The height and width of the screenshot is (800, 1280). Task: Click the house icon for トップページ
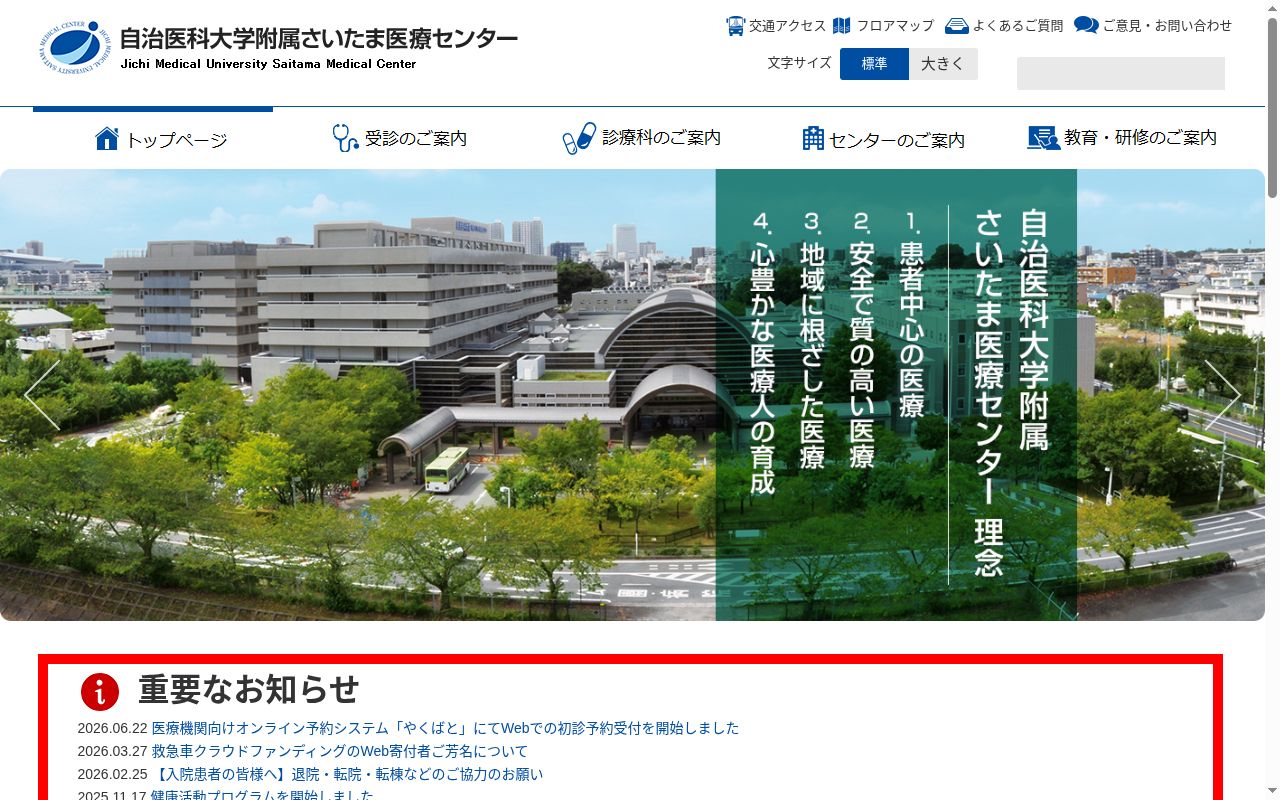point(107,138)
